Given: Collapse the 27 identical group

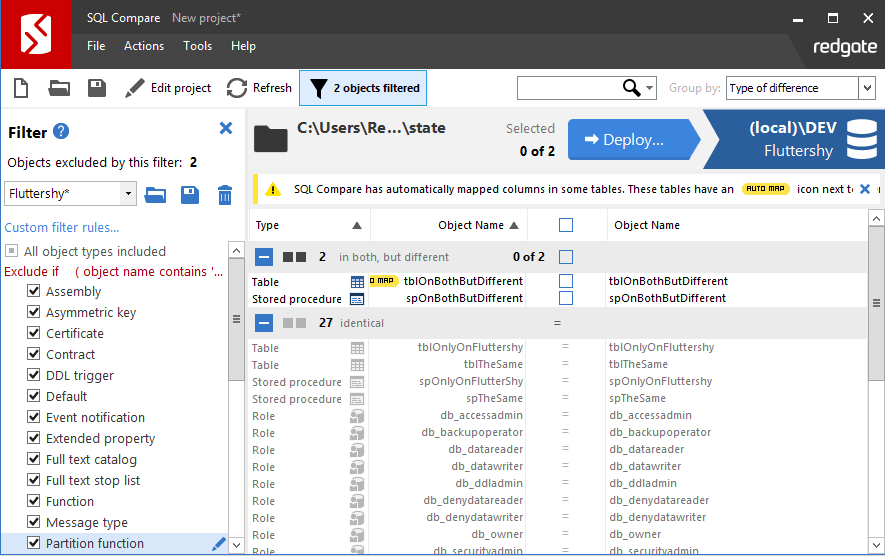Looking at the screenshot, I should [x=264, y=323].
